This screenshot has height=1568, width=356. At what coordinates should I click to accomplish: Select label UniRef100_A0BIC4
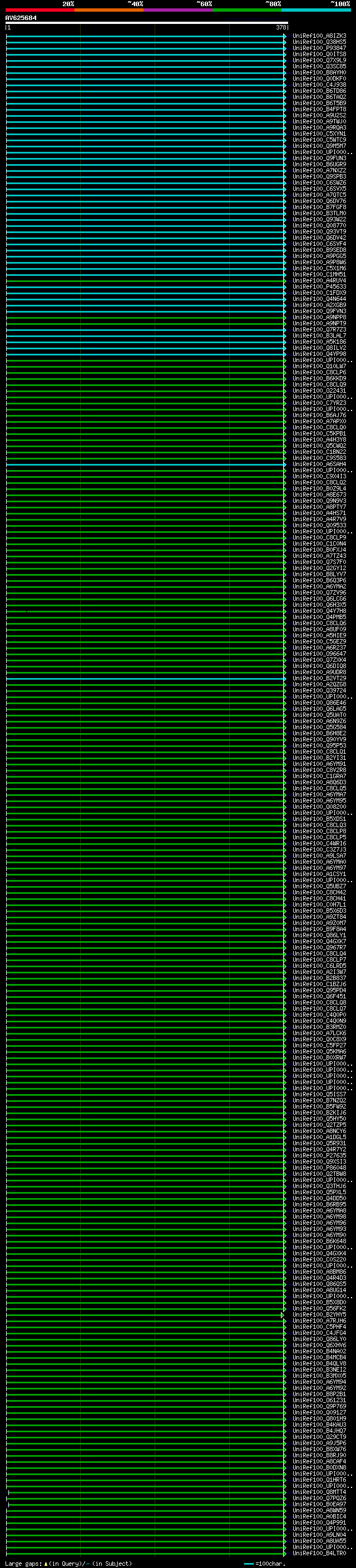(x=319, y=1517)
